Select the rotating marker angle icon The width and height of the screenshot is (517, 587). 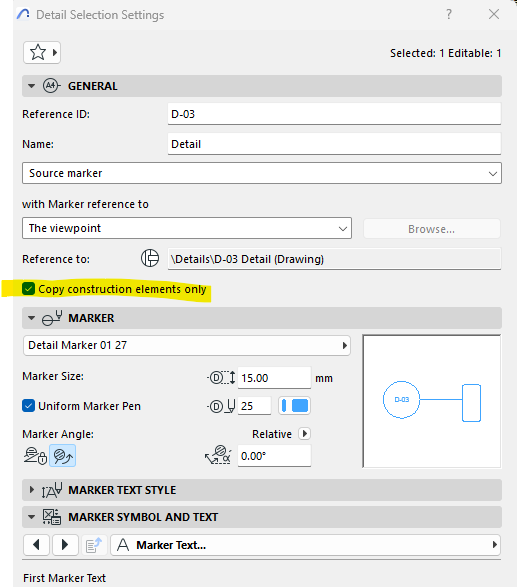(63, 456)
